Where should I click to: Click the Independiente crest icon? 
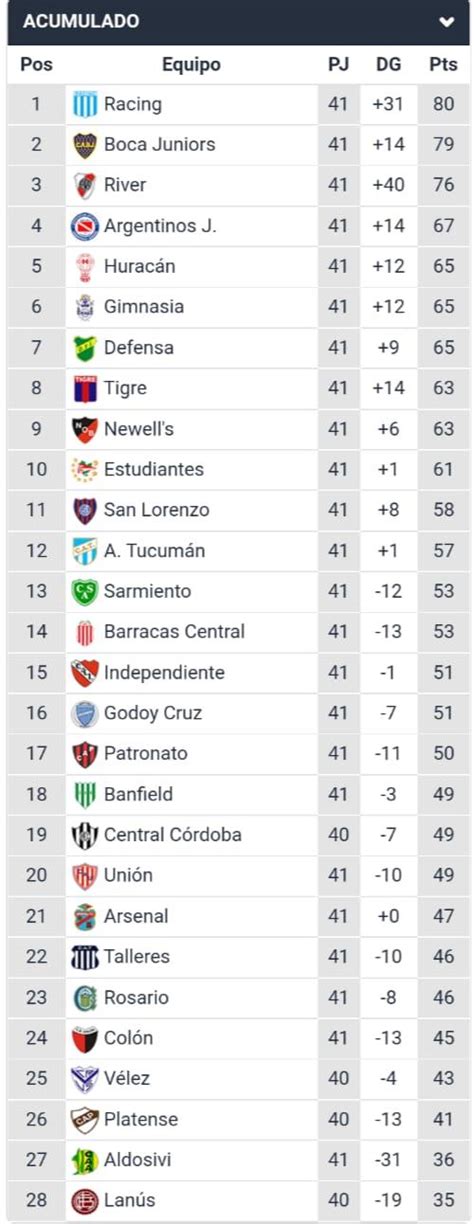85,673
